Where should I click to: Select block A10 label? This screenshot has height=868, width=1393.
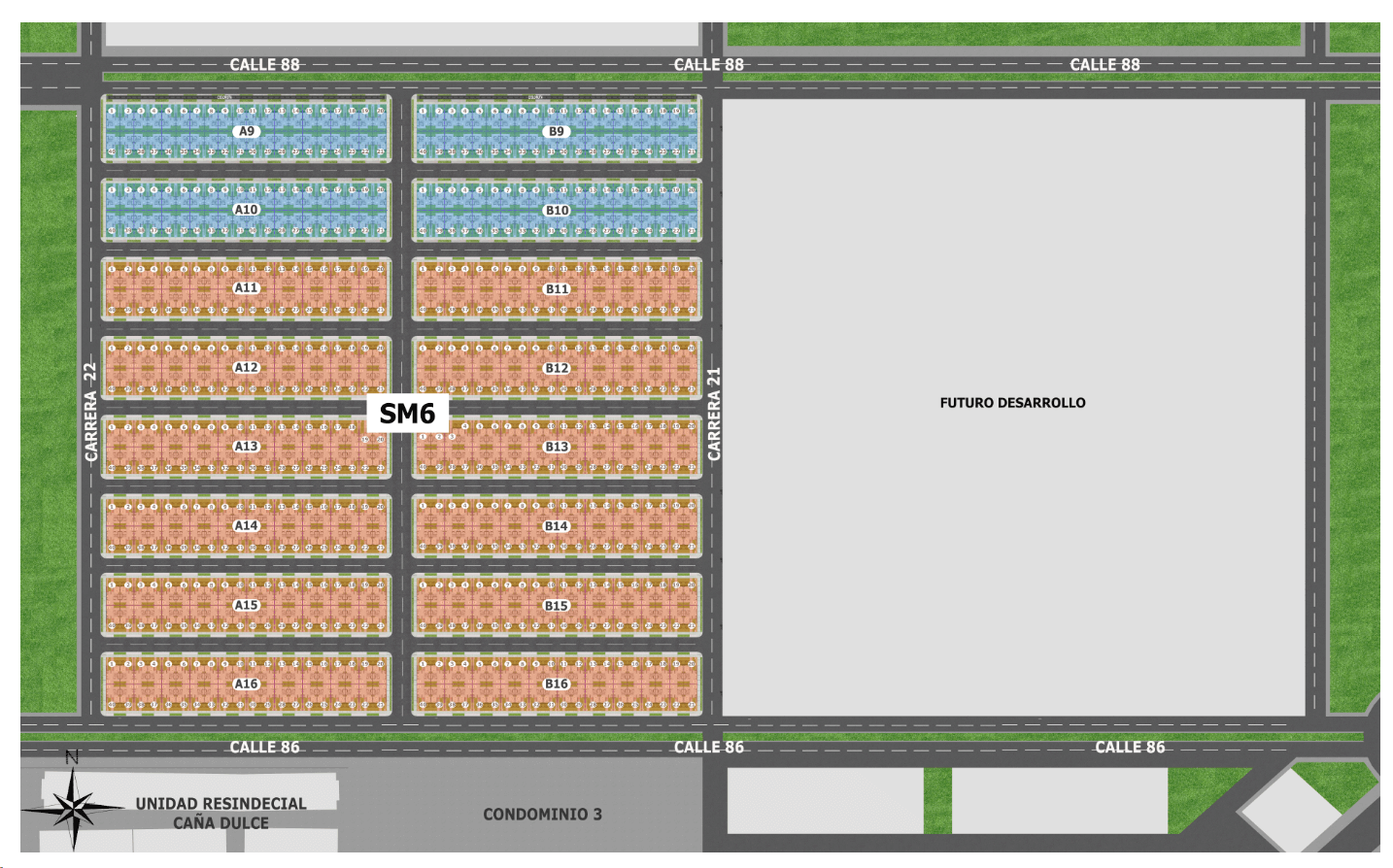[247, 210]
